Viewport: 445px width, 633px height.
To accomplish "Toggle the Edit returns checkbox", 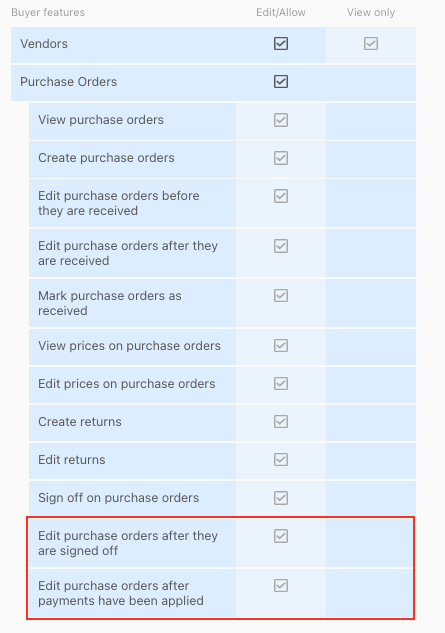I will pyautogui.click(x=281, y=459).
